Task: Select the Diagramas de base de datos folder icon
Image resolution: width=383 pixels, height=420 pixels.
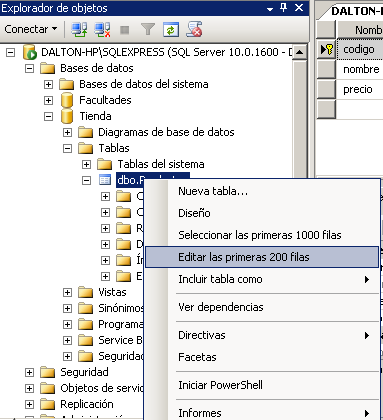Action: point(86,132)
